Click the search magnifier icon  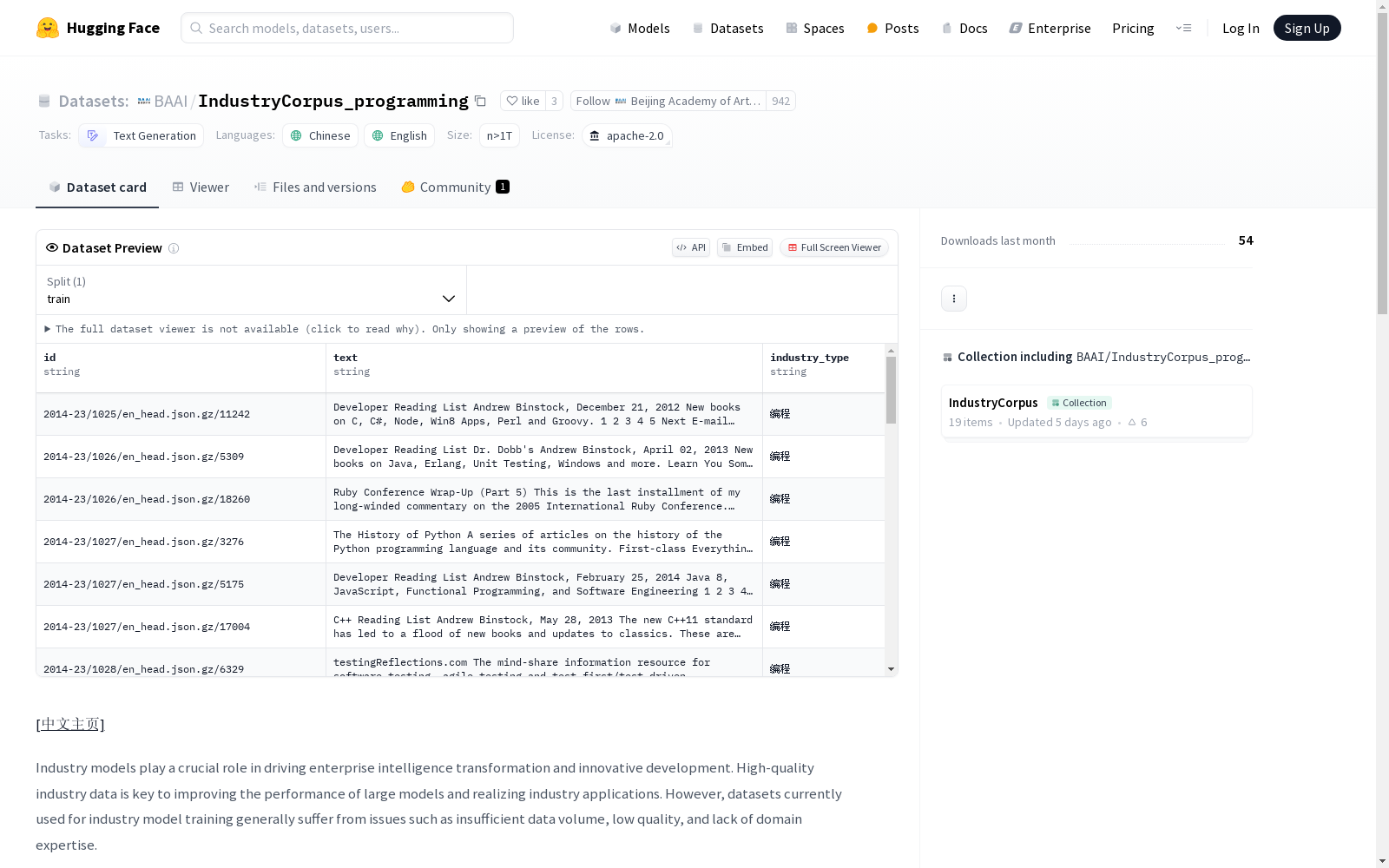pyautogui.click(x=196, y=28)
